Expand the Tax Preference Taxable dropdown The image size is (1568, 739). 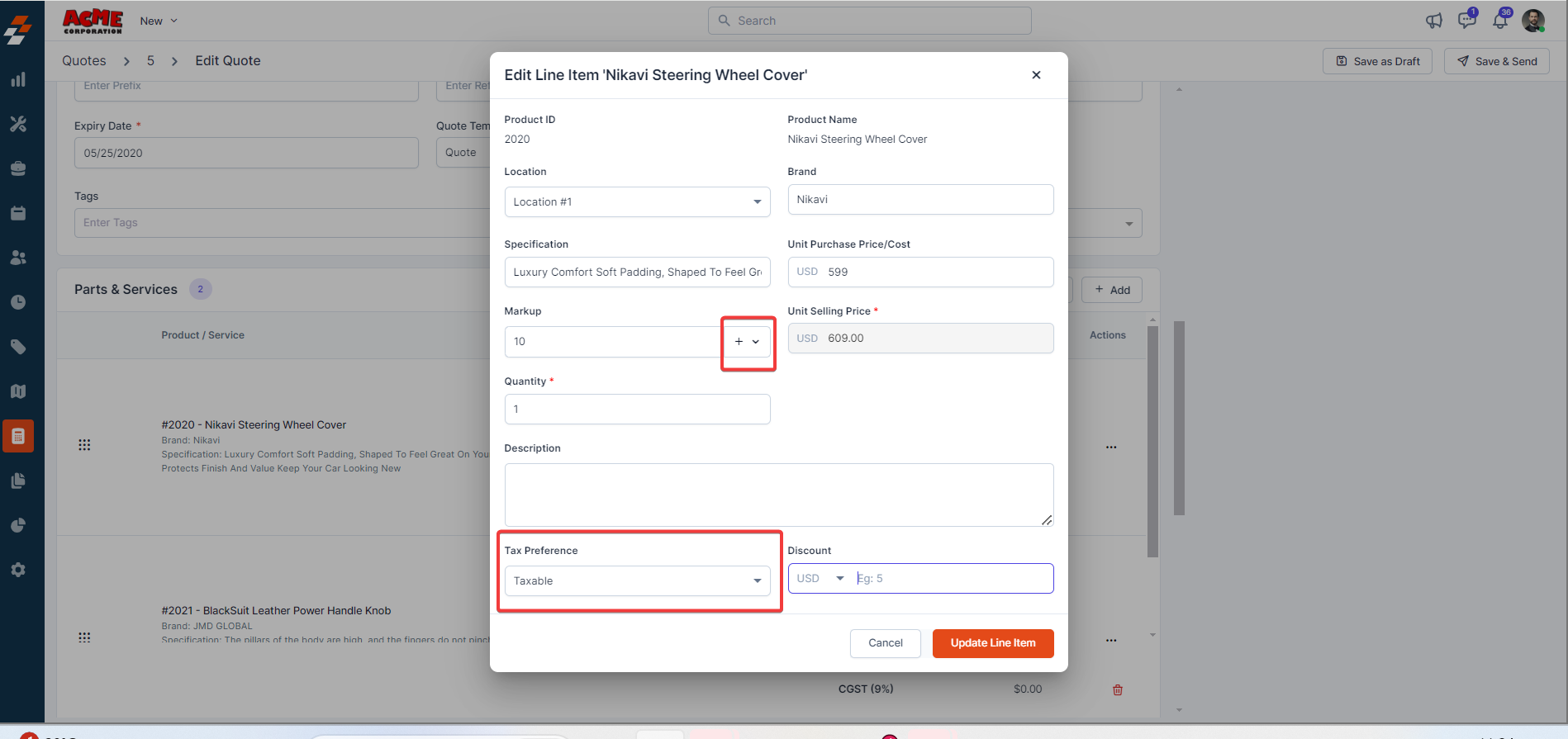(x=637, y=581)
